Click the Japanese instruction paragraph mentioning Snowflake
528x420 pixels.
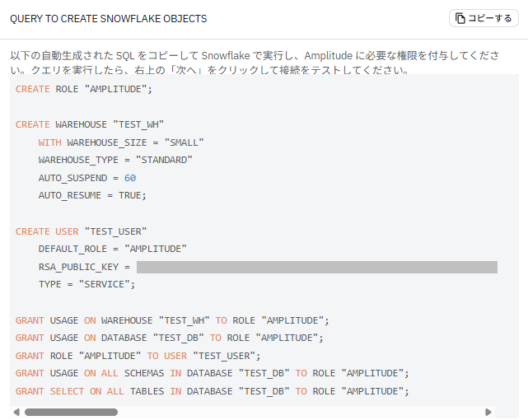(x=255, y=62)
